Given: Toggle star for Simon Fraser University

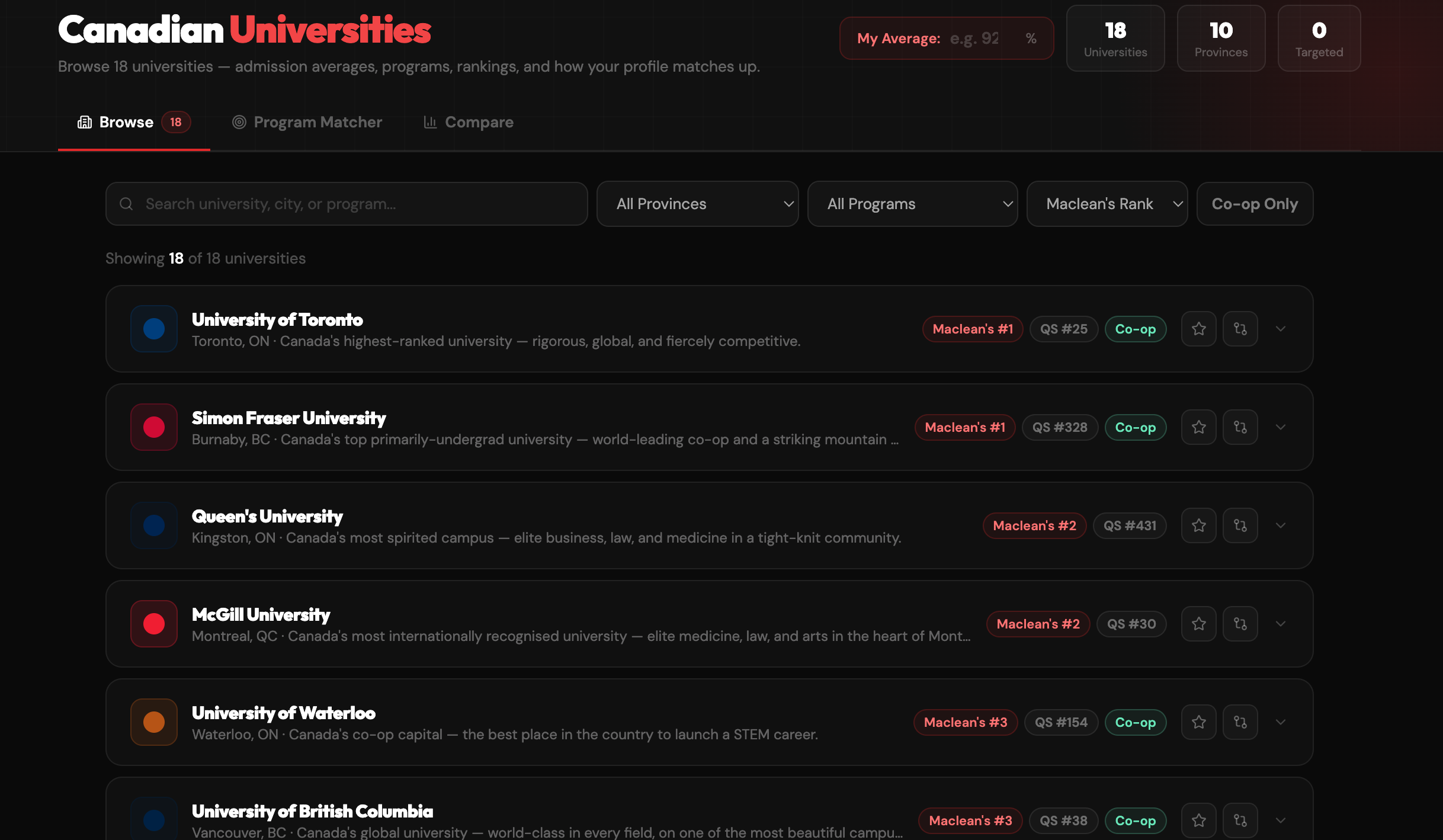Looking at the screenshot, I should (1198, 427).
